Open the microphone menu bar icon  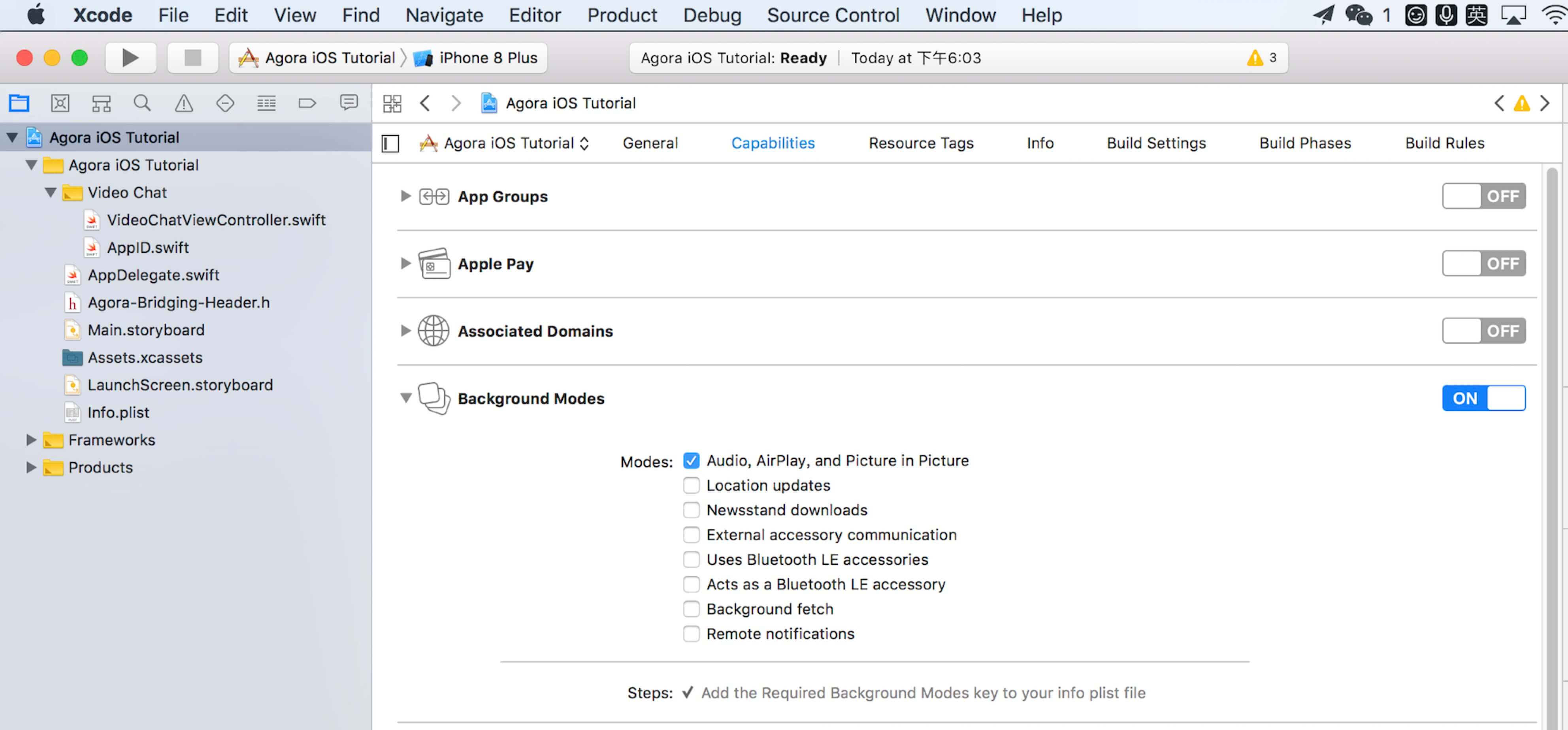(1445, 15)
